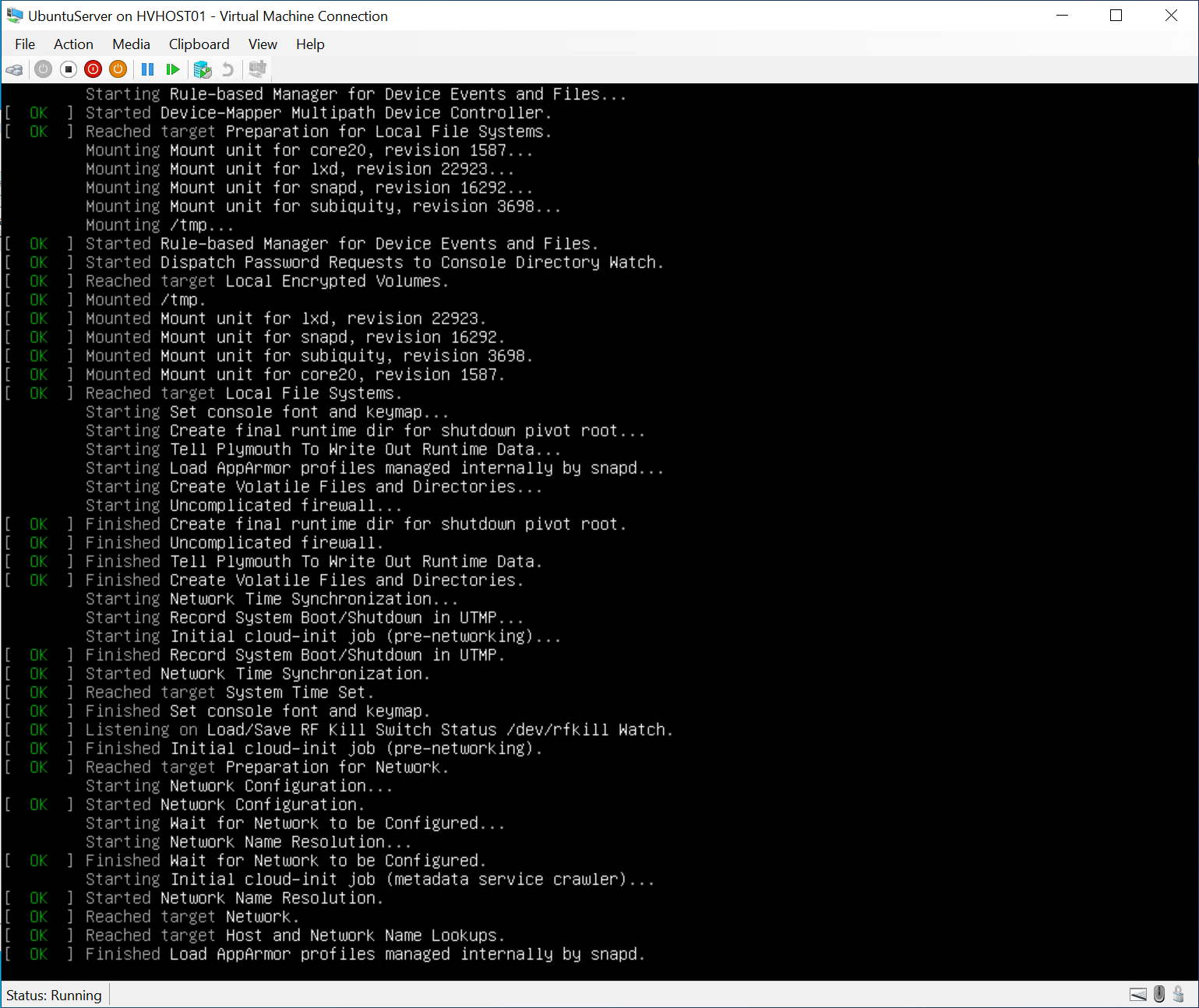
Task: Click the mouse status icon in status bar
Action: coord(1159,994)
